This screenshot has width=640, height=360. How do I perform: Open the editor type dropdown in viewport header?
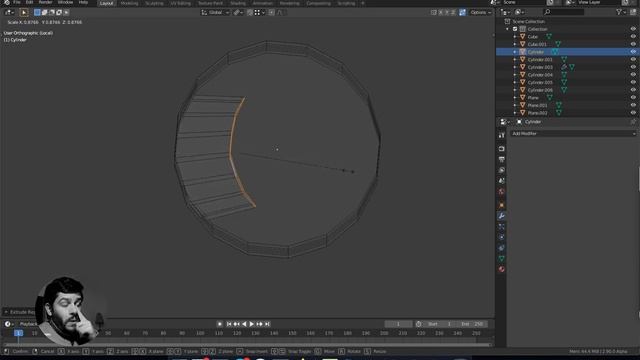click(9, 13)
